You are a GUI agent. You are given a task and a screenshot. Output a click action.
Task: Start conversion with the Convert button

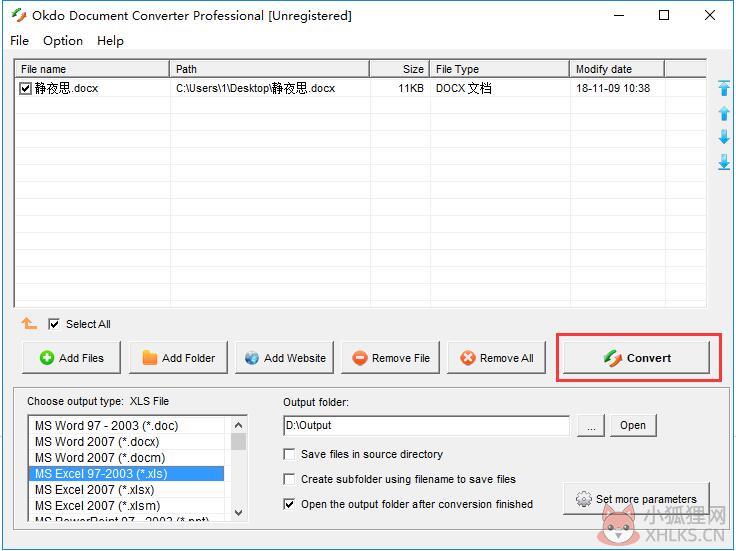coord(636,358)
